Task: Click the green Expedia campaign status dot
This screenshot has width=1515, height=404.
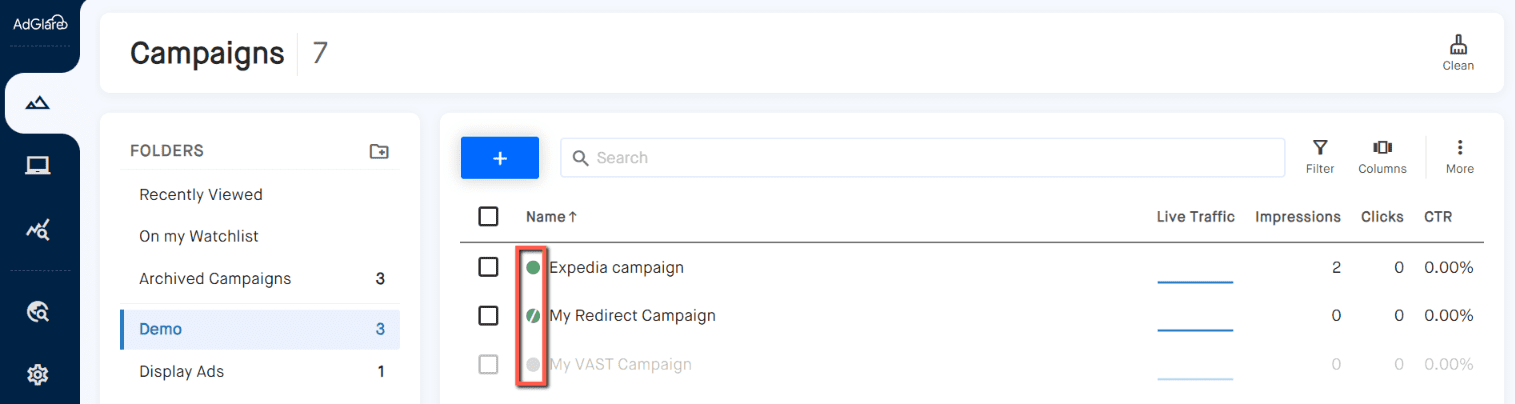Action: pos(533,267)
